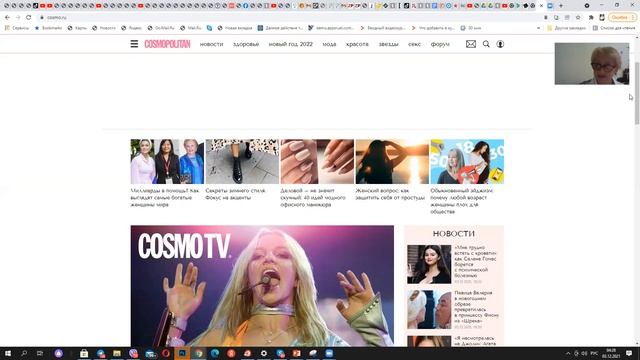Open the taskbar clock and date

pos(611,353)
